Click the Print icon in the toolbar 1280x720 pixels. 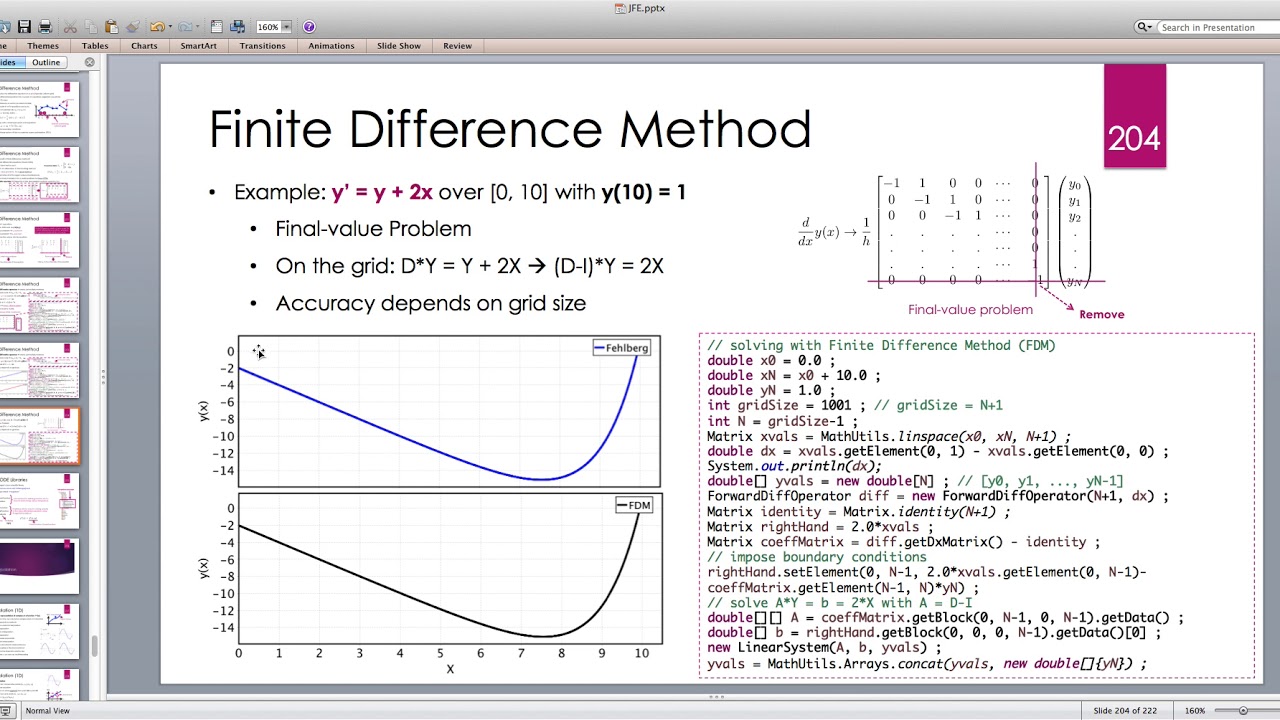(46, 27)
